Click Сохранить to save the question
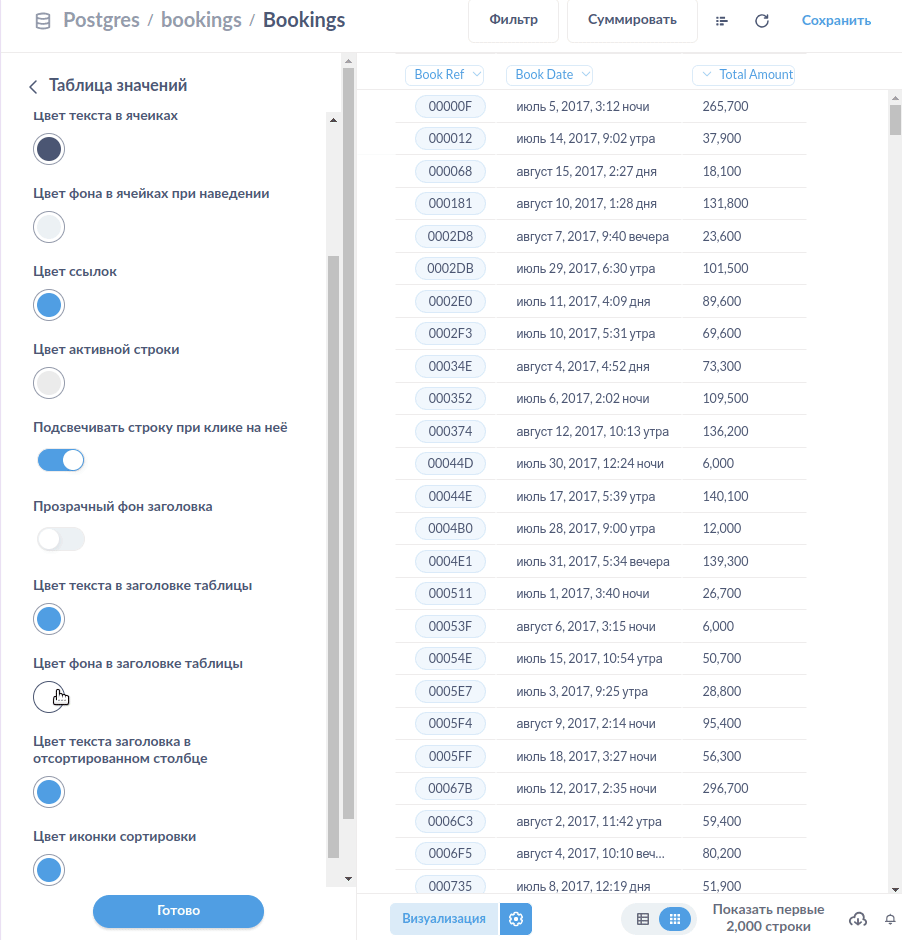 pyautogui.click(x=836, y=21)
